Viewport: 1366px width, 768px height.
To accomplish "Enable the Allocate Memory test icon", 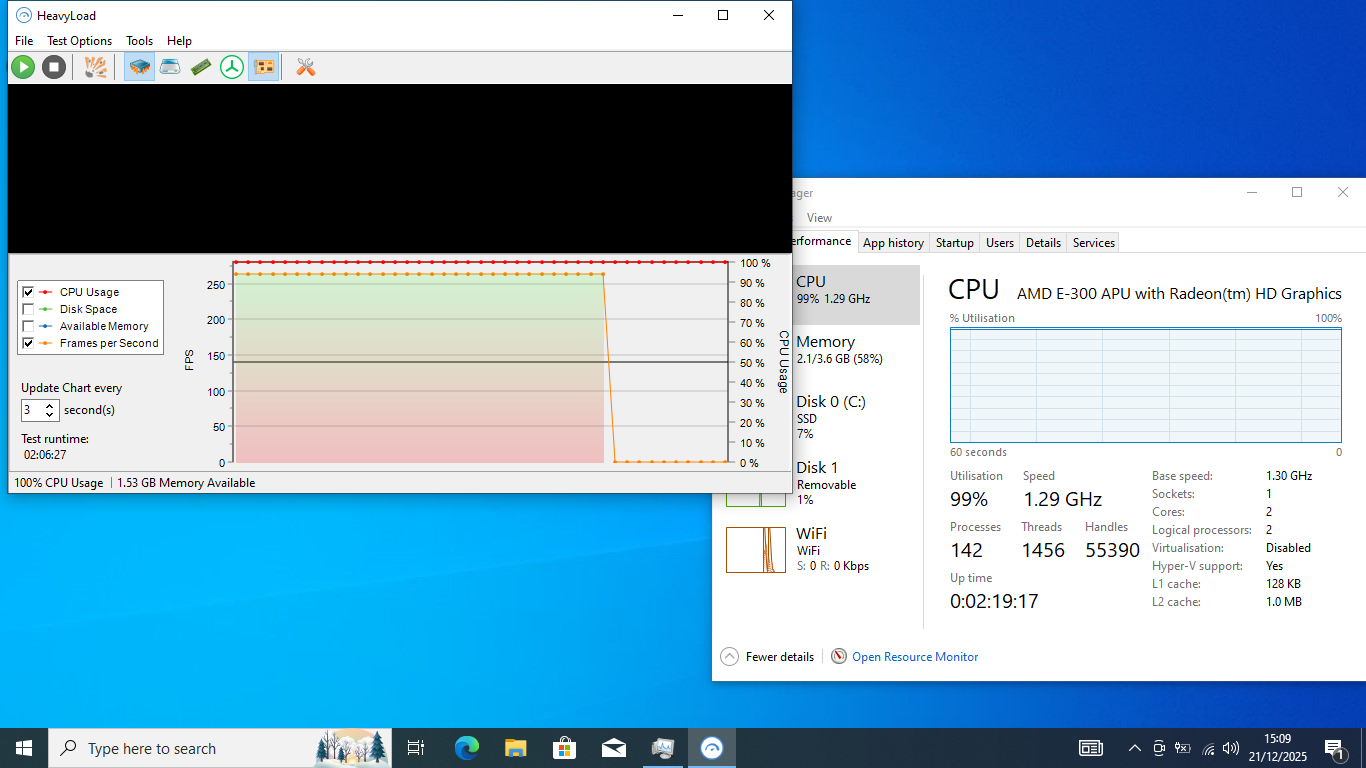I will point(200,67).
